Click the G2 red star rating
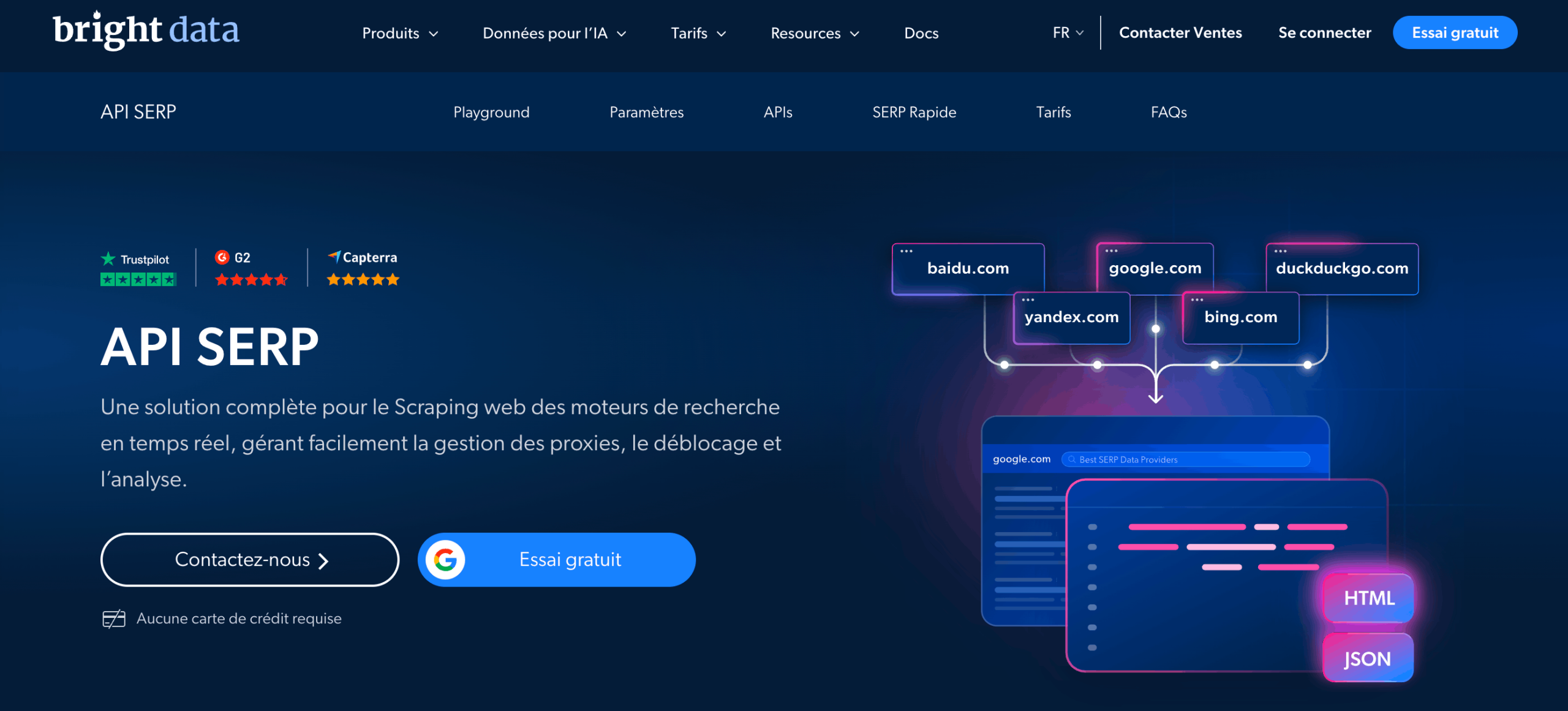This screenshot has width=1568, height=711. (x=251, y=280)
